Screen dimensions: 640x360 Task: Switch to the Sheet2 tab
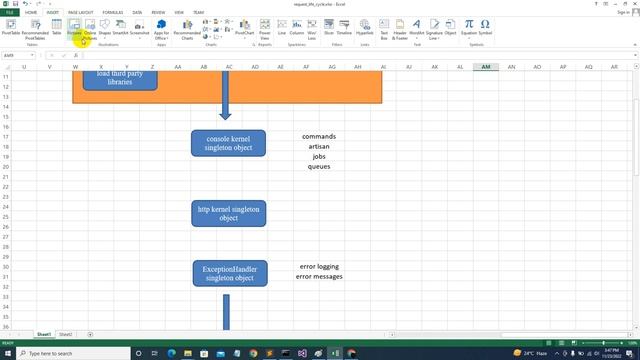[x=66, y=334]
